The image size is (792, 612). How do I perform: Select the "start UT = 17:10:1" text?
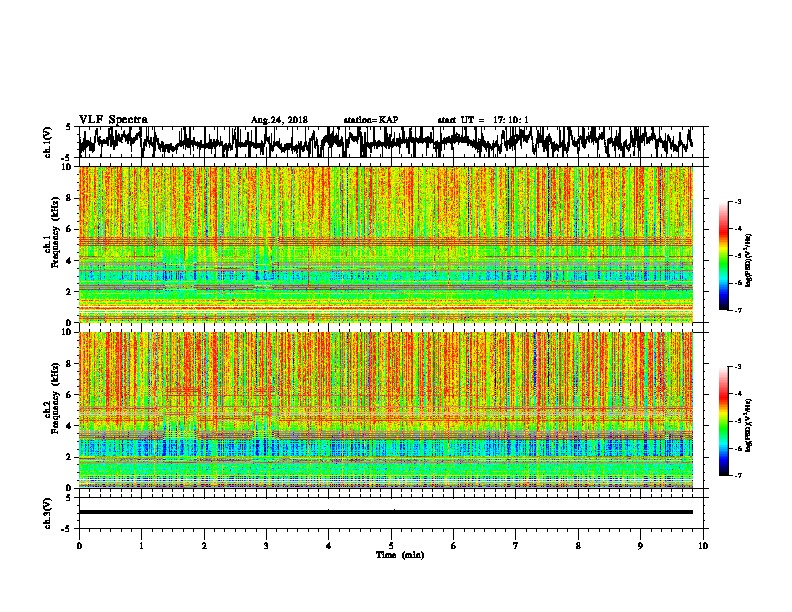tap(483, 120)
